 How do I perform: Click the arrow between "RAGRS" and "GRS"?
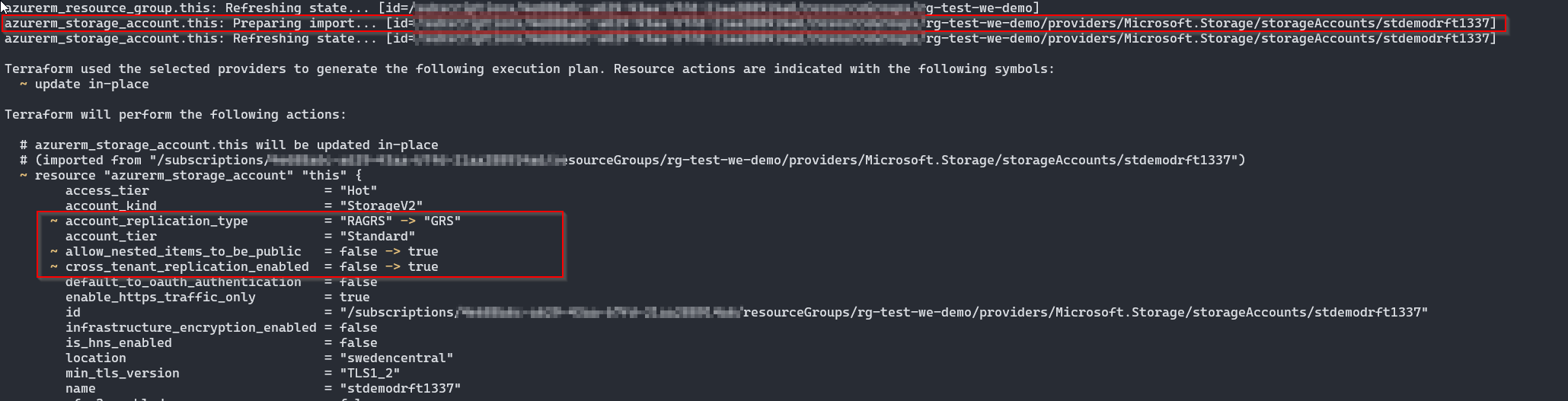(x=408, y=221)
